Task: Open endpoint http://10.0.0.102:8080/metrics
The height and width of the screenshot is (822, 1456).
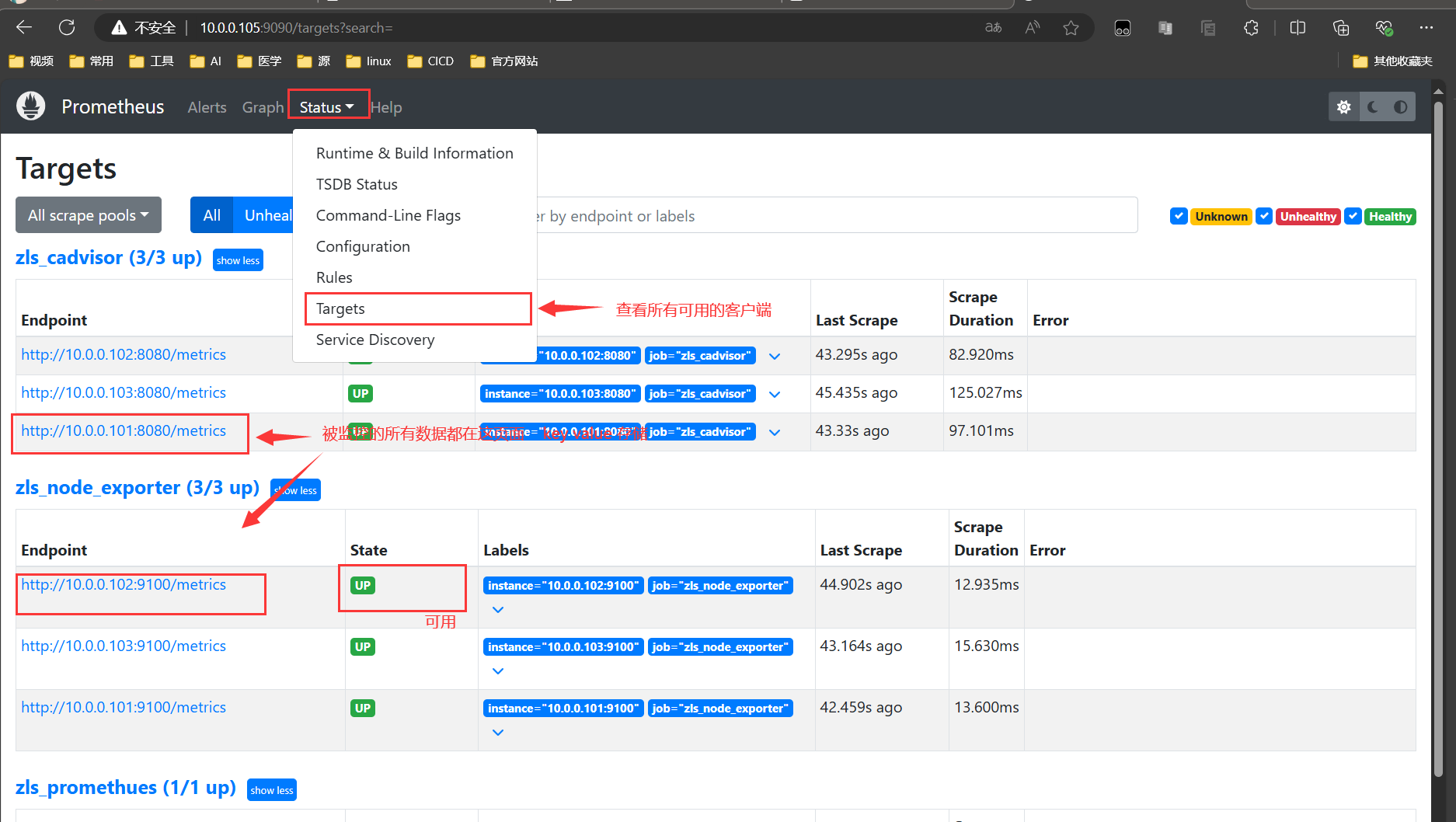Action: [124, 354]
